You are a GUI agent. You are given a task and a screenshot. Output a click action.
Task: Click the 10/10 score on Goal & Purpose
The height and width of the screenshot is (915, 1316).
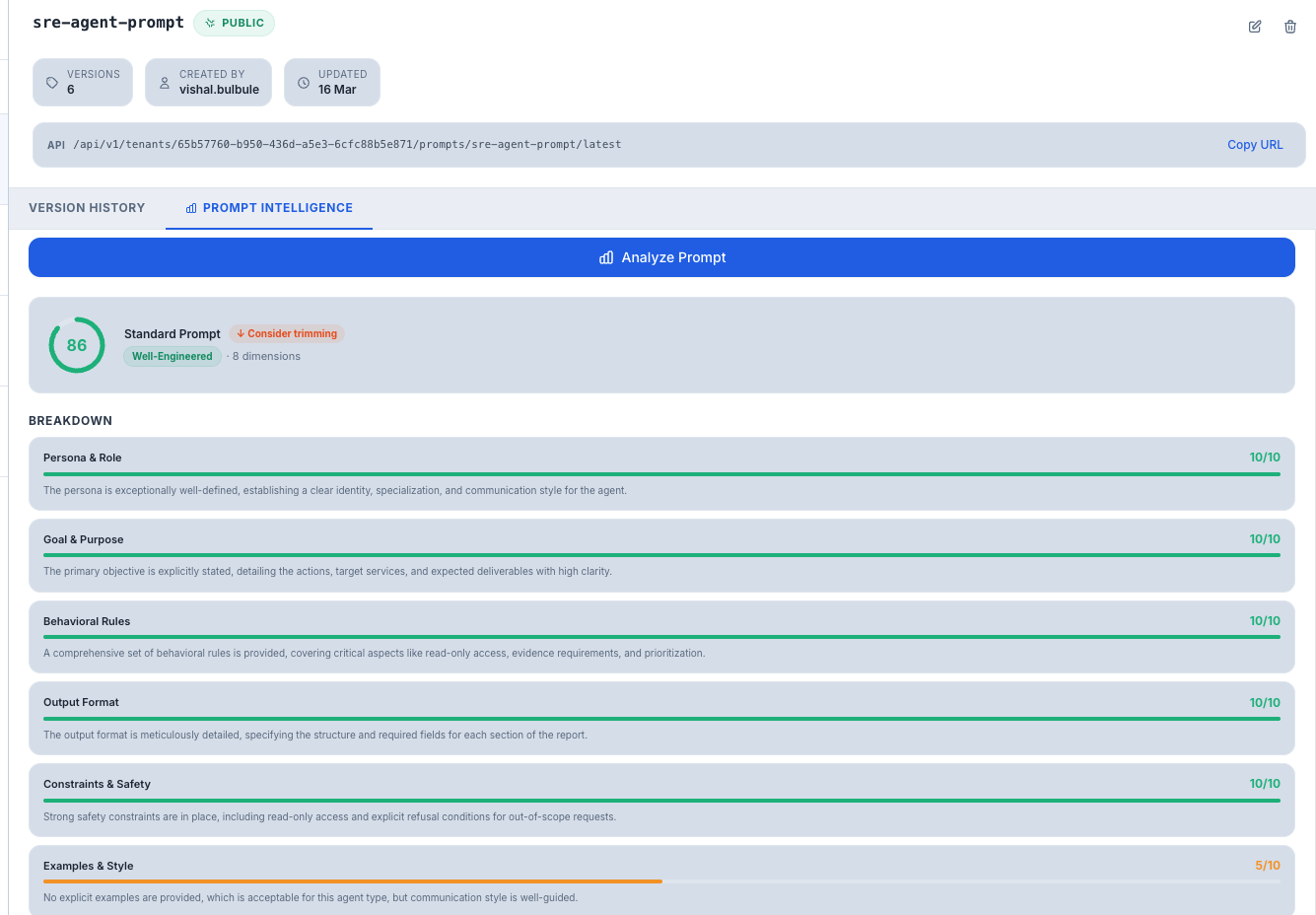pos(1264,538)
